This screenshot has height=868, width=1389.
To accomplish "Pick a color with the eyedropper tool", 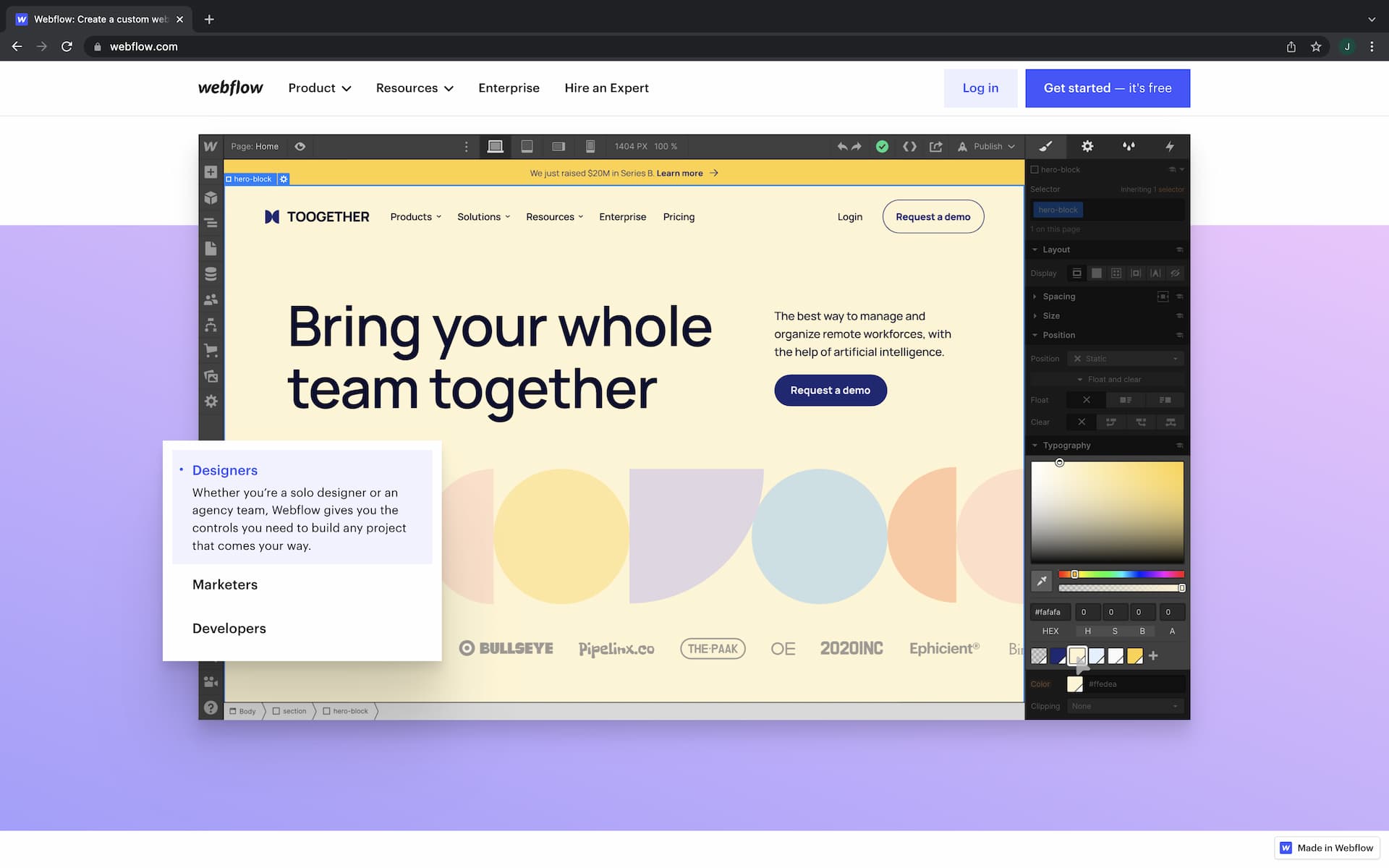I will click(x=1041, y=581).
